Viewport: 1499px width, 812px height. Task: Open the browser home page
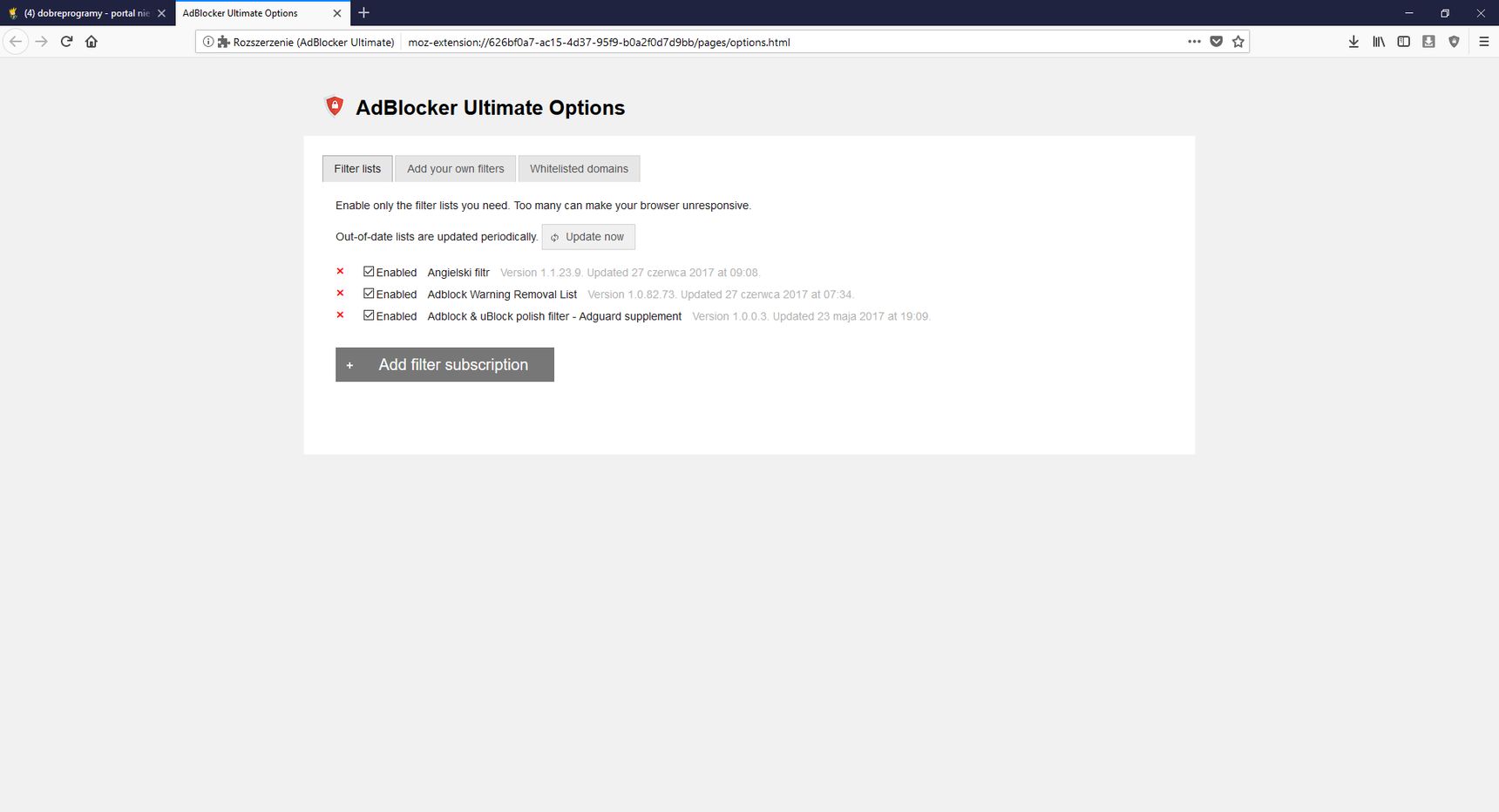[x=92, y=42]
